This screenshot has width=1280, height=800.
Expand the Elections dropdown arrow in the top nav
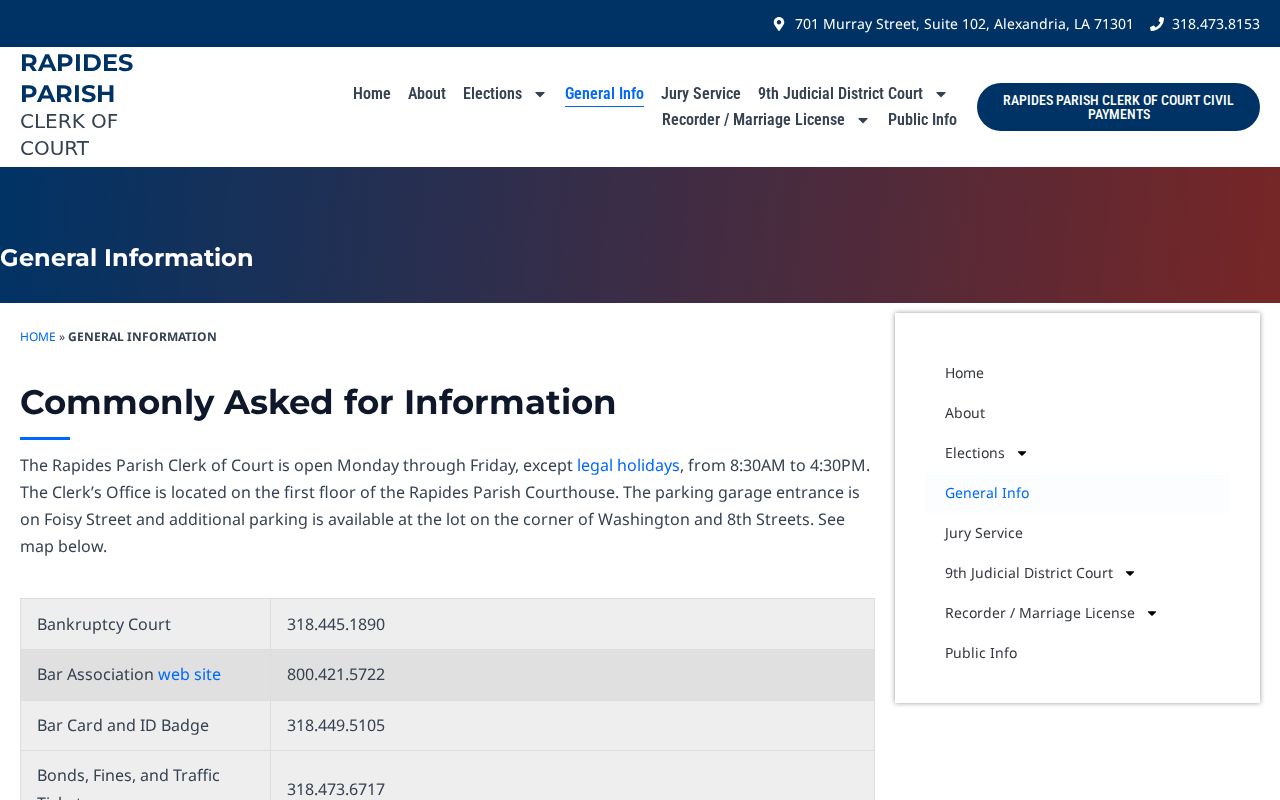click(540, 94)
